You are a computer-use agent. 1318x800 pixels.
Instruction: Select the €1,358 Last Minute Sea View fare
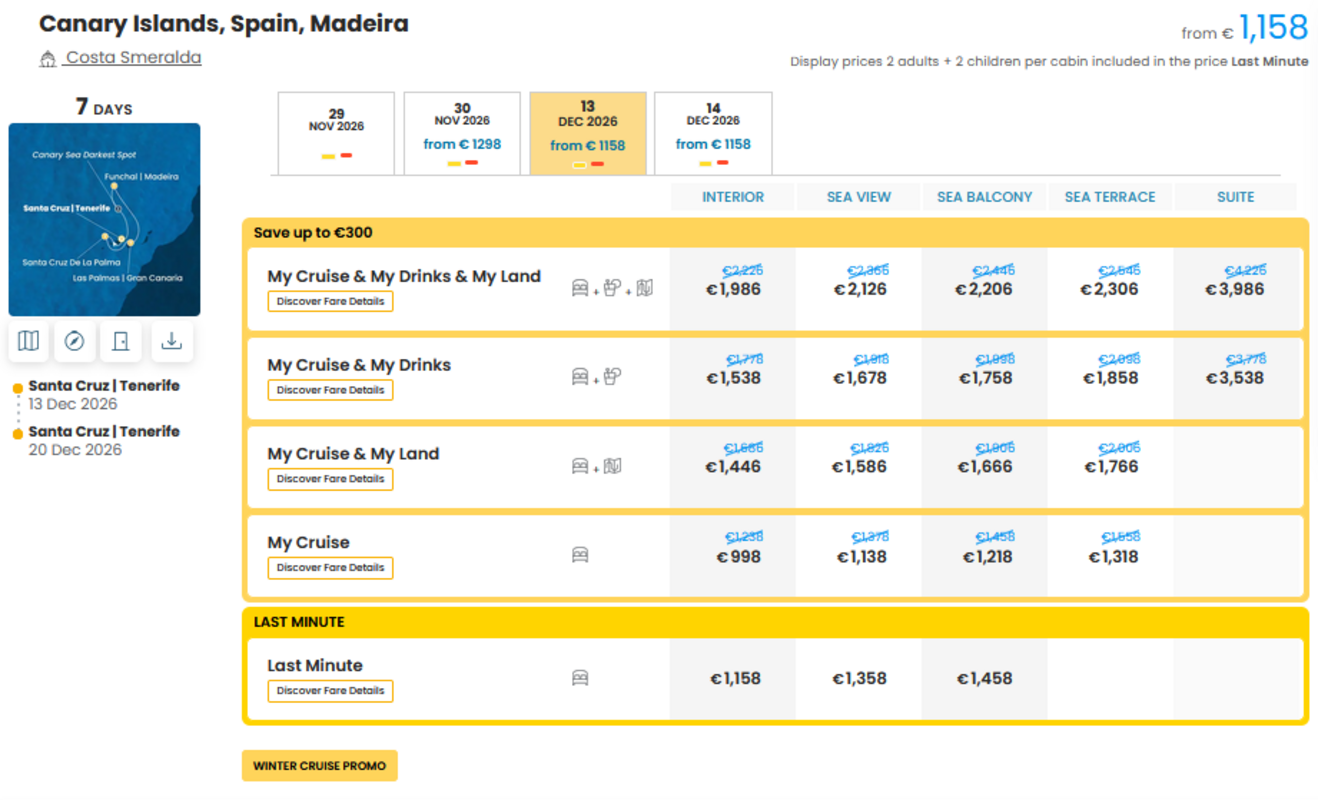tap(859, 678)
